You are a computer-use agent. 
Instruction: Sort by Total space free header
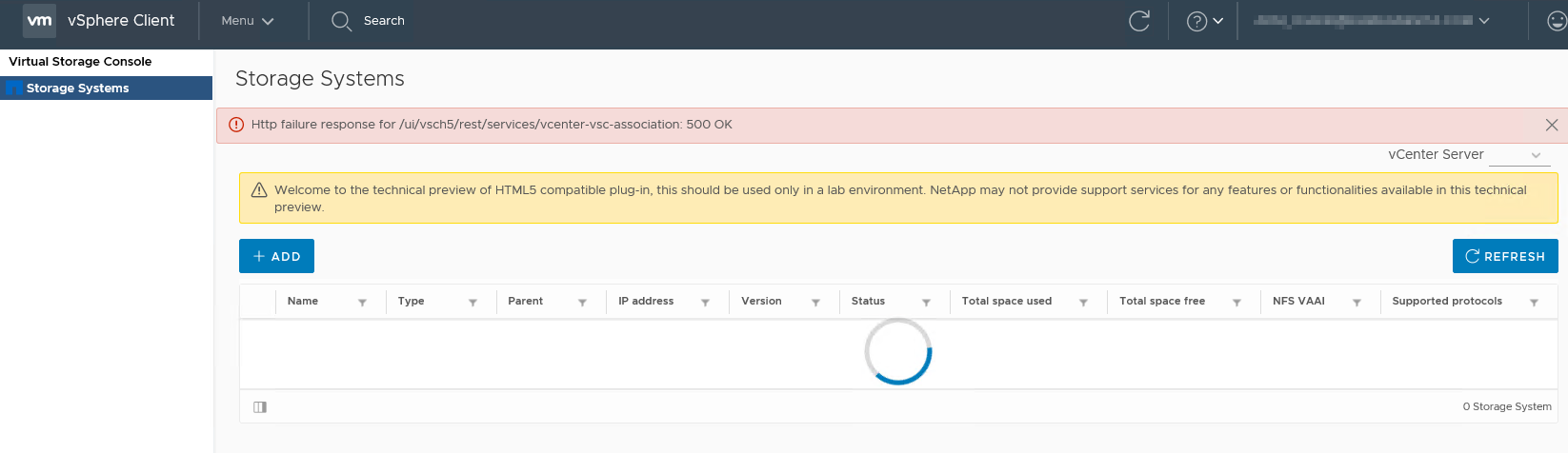click(x=1162, y=301)
